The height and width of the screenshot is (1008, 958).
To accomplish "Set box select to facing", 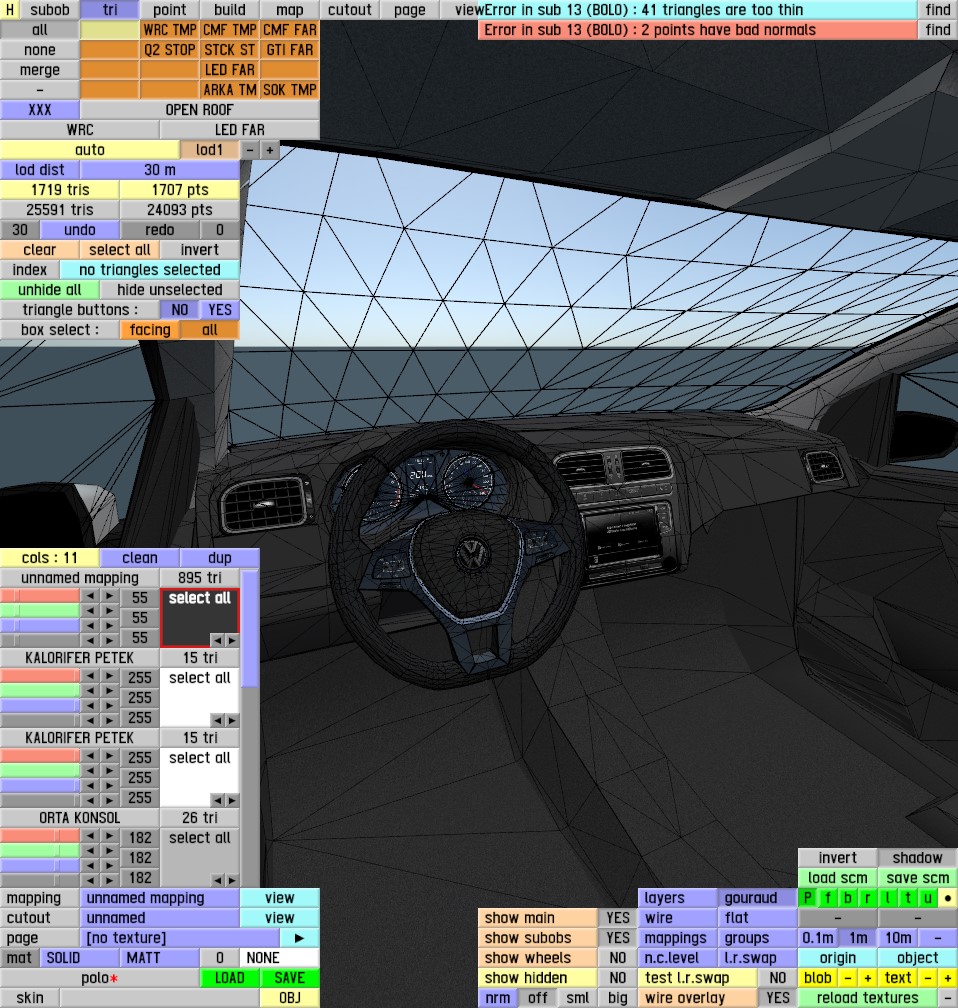I will pyautogui.click(x=150, y=330).
